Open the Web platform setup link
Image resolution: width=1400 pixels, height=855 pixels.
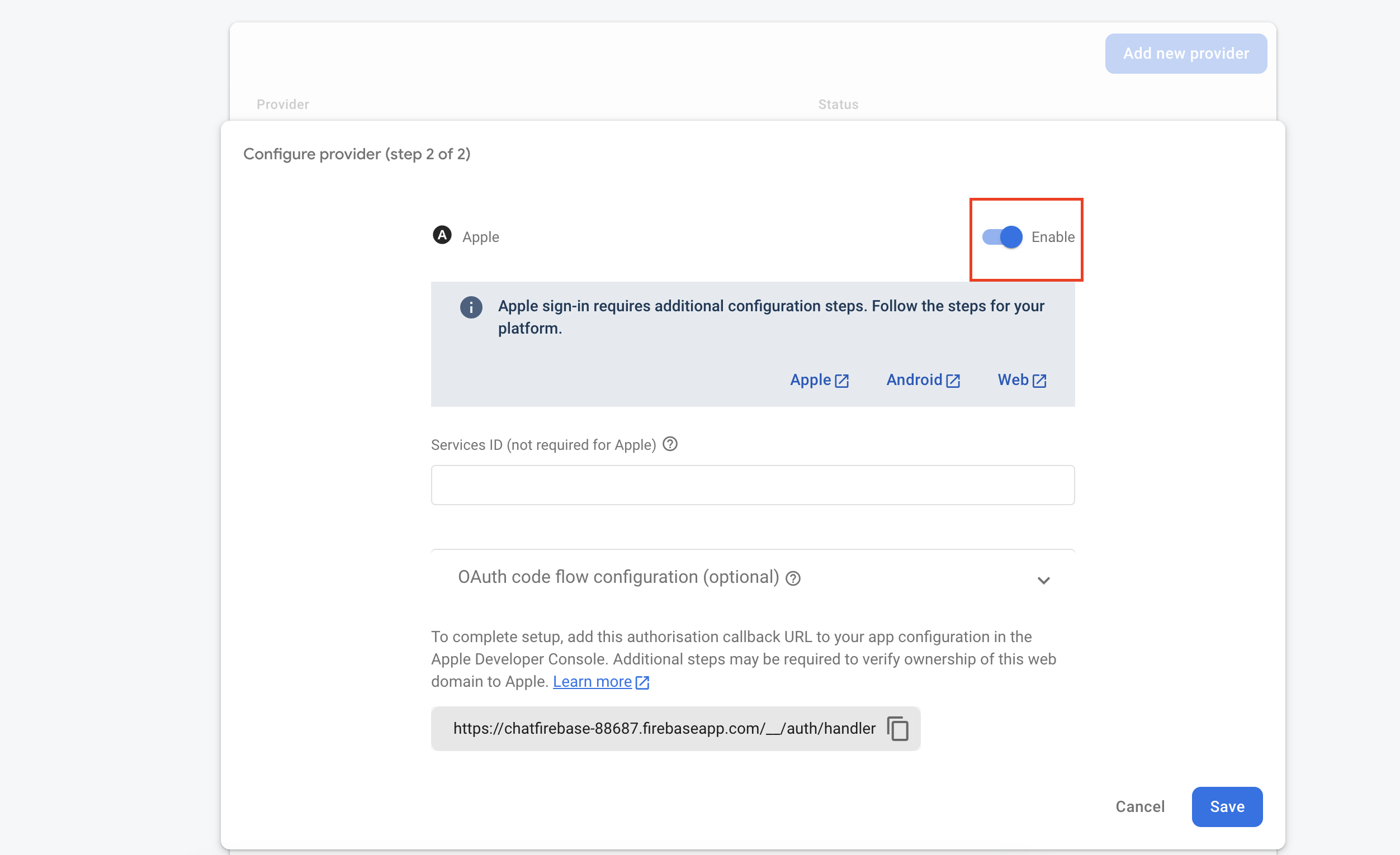tap(1013, 380)
